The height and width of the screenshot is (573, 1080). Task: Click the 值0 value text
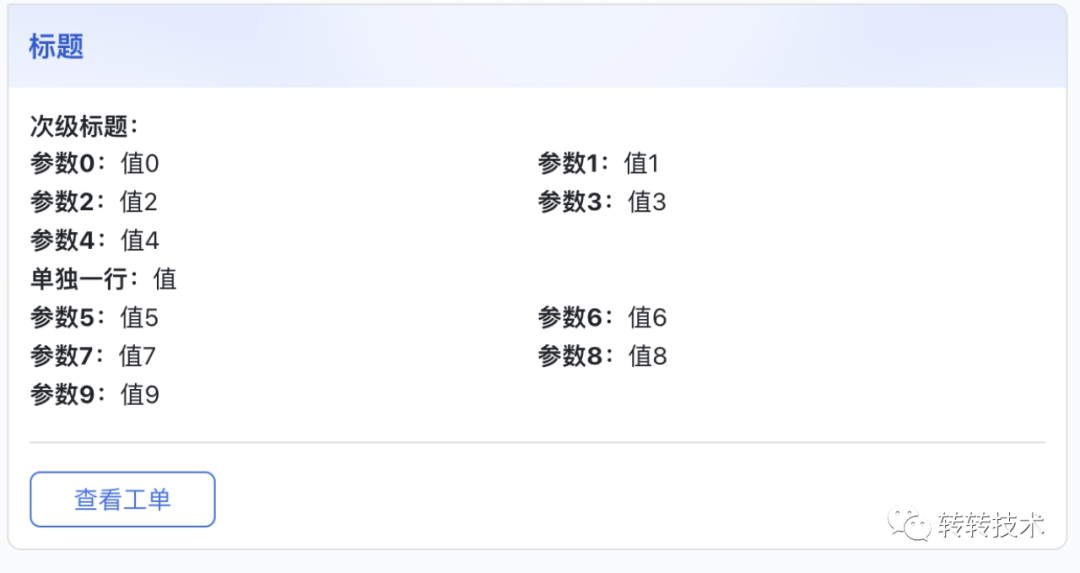point(140,164)
